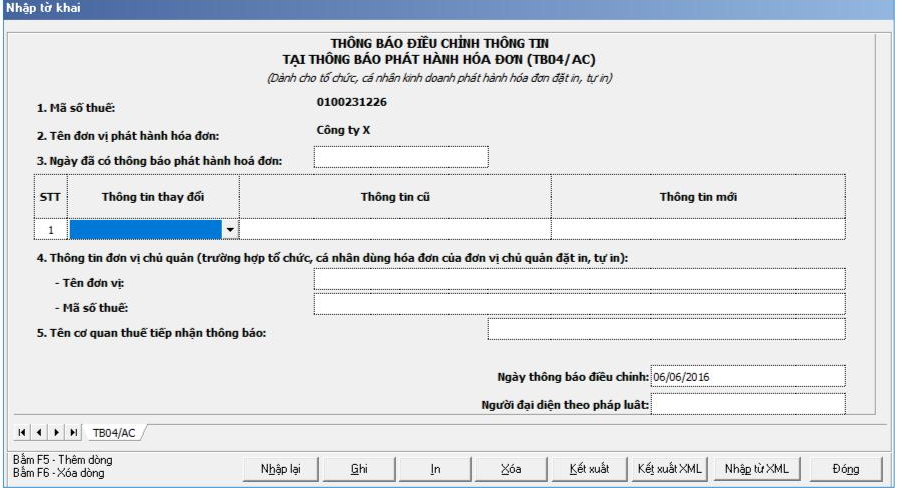Click the Thông tin mới cell in row 1
The width and height of the screenshot is (902, 491).
tap(698, 229)
